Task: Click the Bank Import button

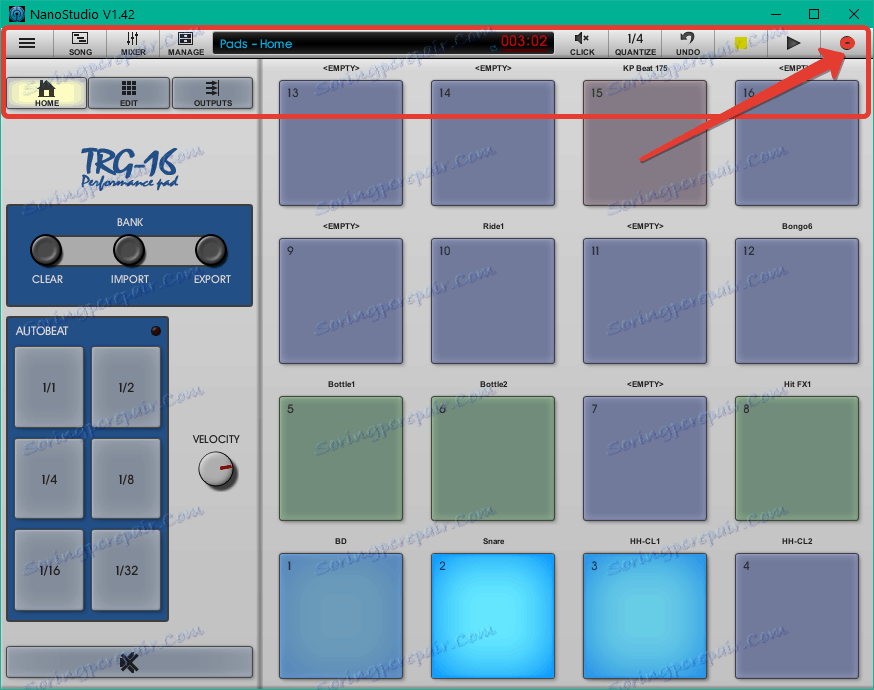Action: pos(129,250)
